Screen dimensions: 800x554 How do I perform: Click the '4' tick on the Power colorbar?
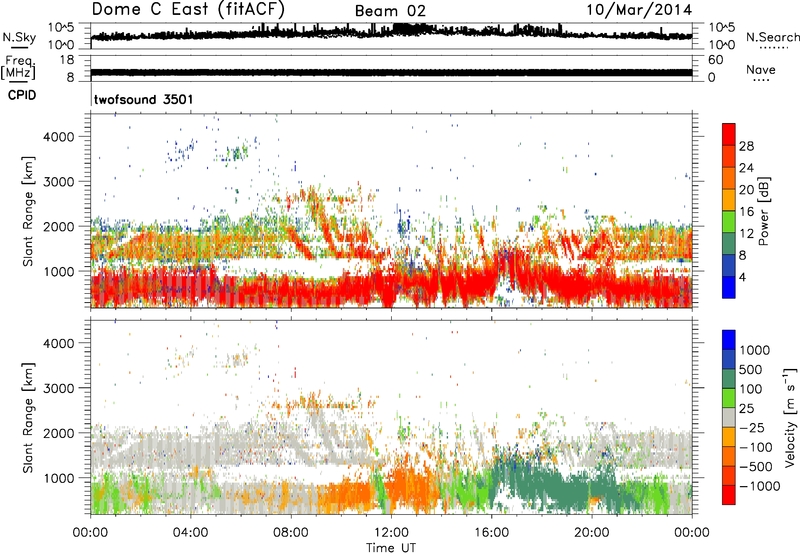coord(742,277)
